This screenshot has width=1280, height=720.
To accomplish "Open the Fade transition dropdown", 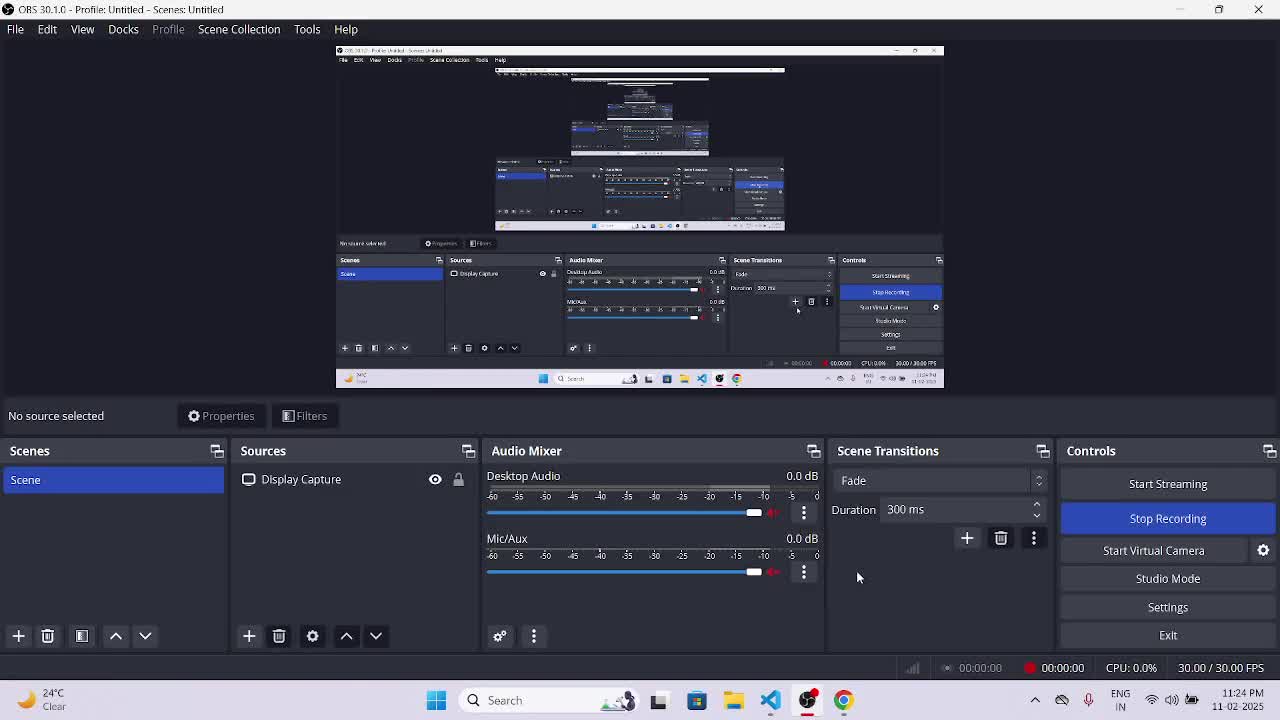I will tap(940, 481).
